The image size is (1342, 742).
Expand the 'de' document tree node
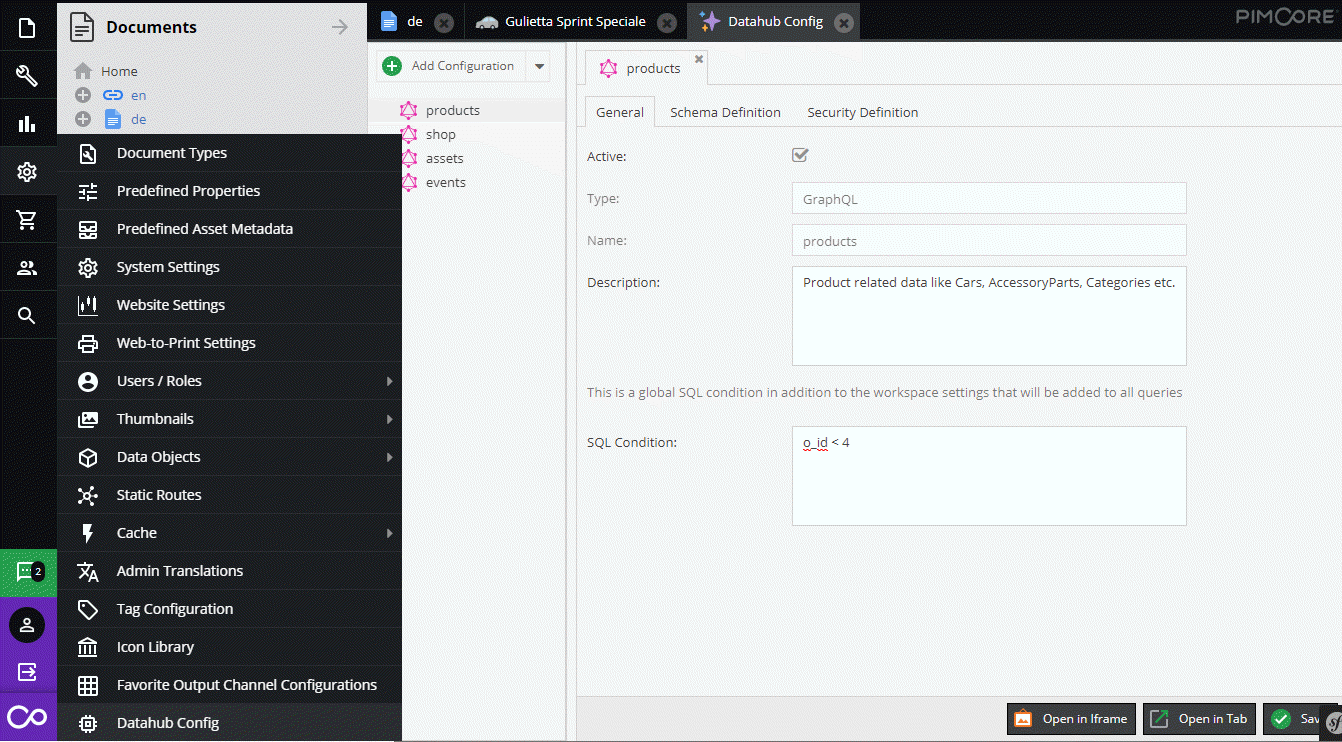point(83,120)
